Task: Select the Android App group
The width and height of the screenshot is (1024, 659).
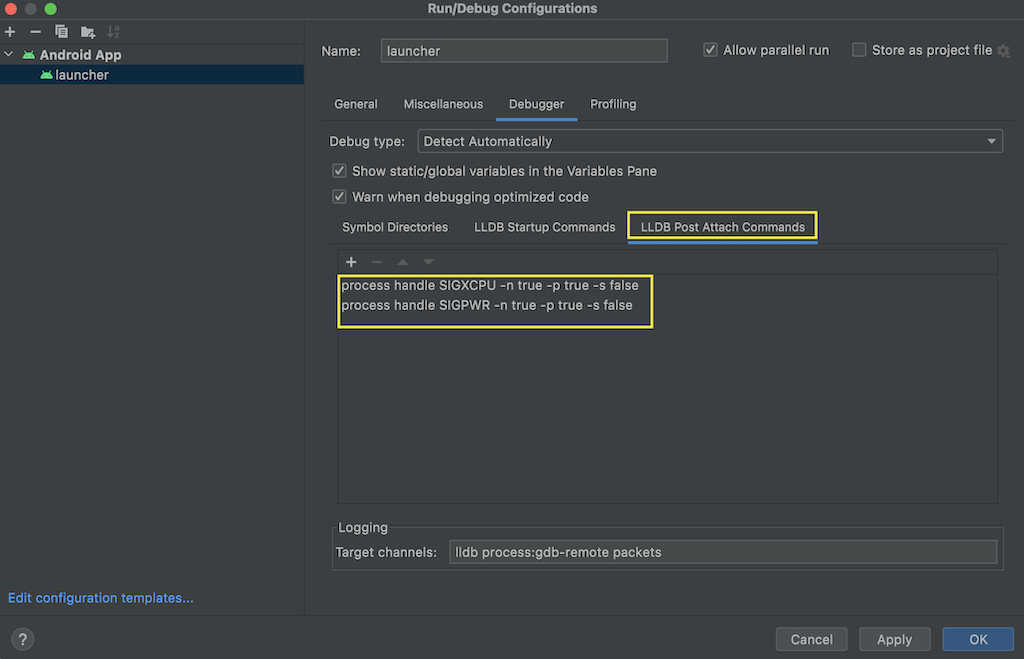Action: 80,55
